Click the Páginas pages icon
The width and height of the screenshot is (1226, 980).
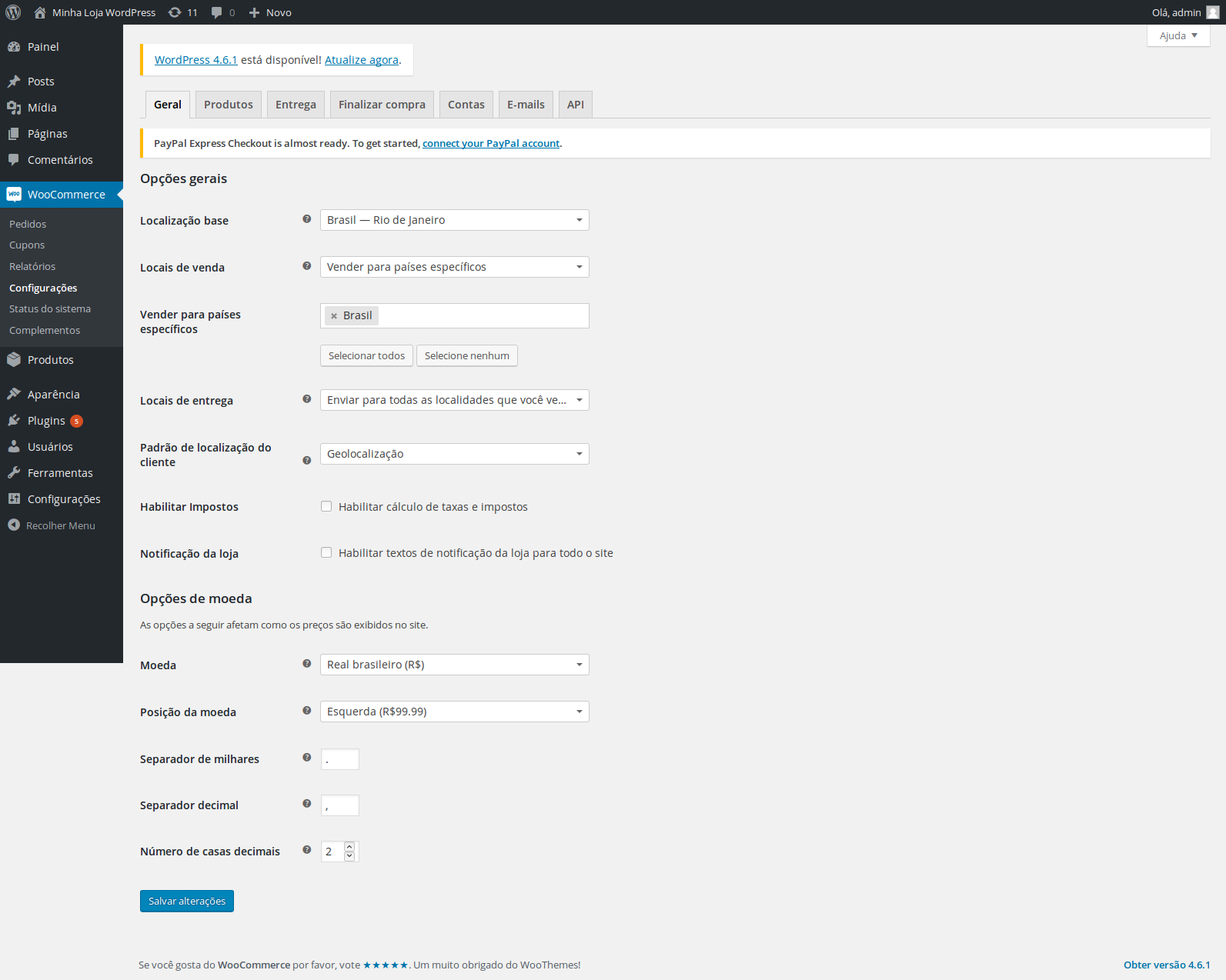pyautogui.click(x=14, y=134)
